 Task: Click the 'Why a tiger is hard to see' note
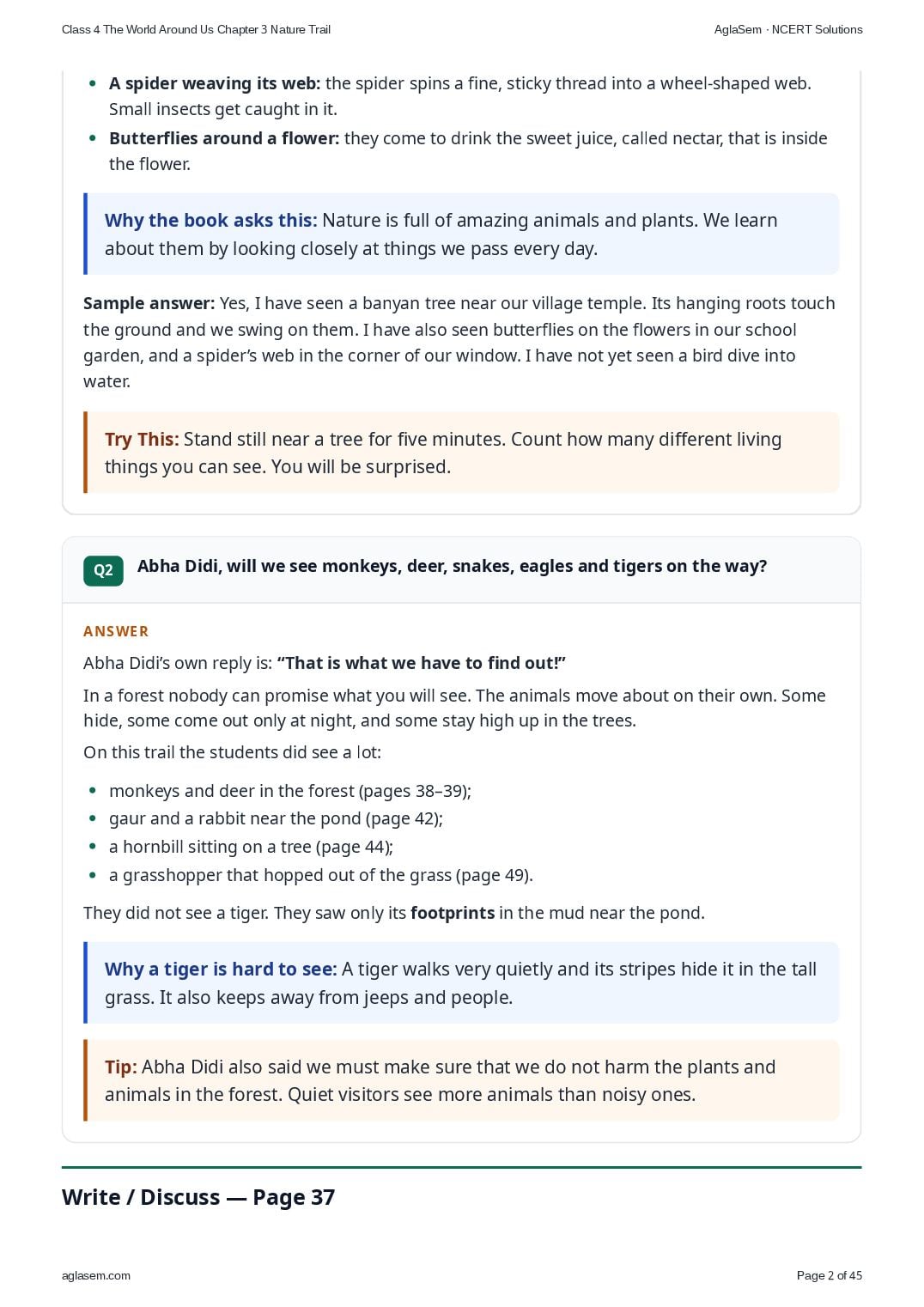(461, 982)
